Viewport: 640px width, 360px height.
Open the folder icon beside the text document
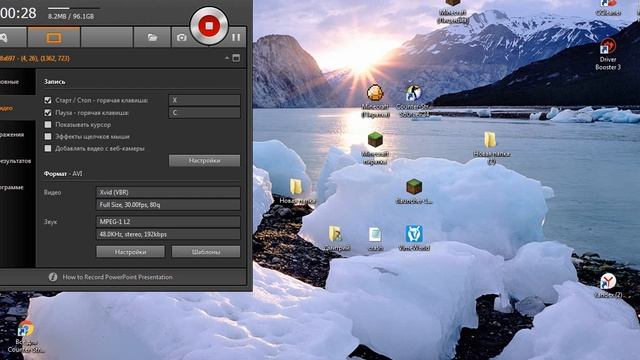coord(336,238)
